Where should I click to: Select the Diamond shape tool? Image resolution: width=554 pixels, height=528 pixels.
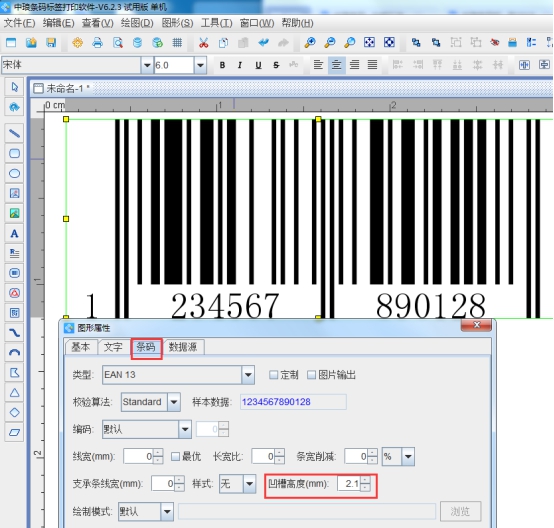14,412
